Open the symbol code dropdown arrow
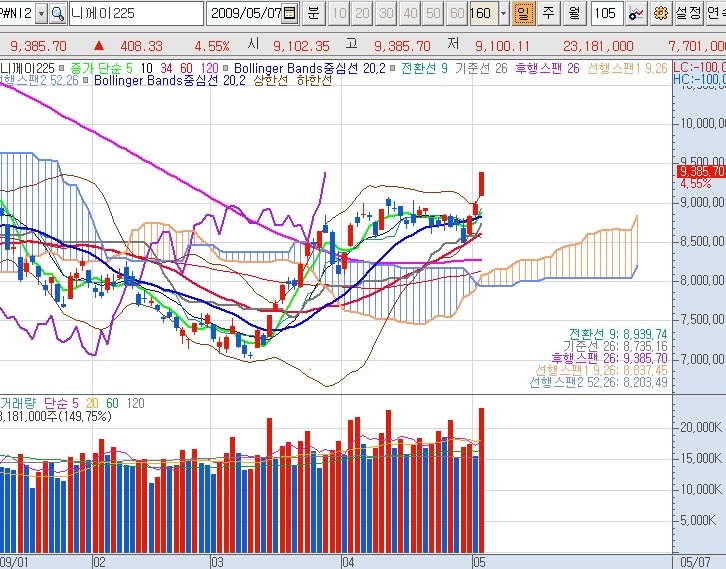726x569 pixels. click(x=40, y=14)
